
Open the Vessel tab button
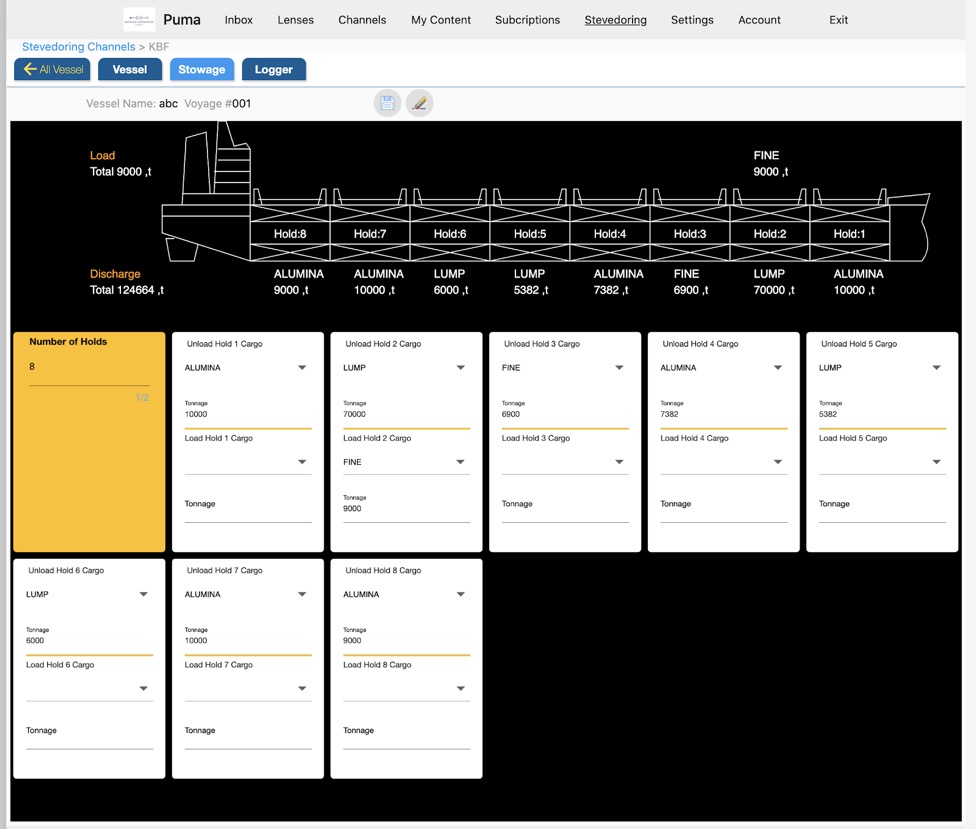click(129, 70)
